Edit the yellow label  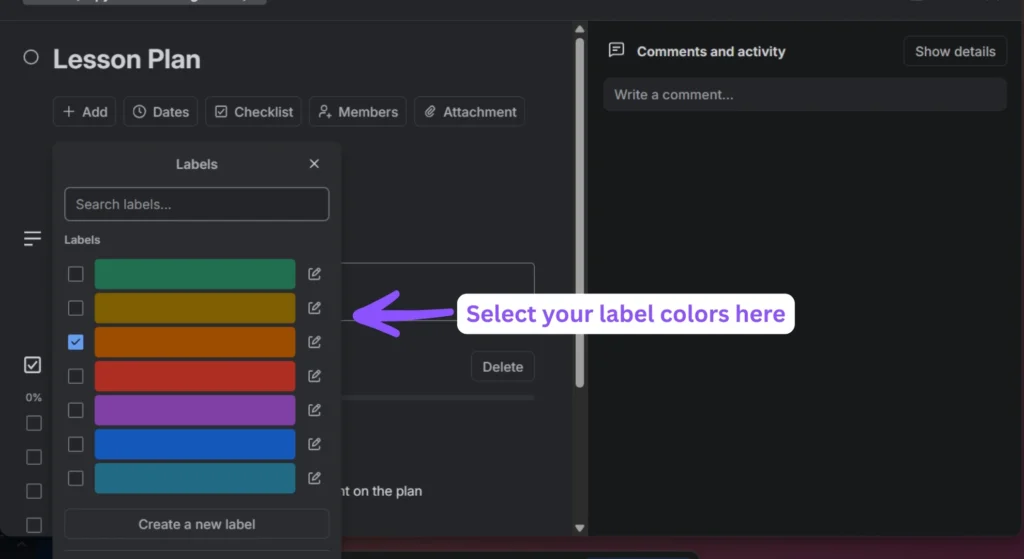[314, 308]
